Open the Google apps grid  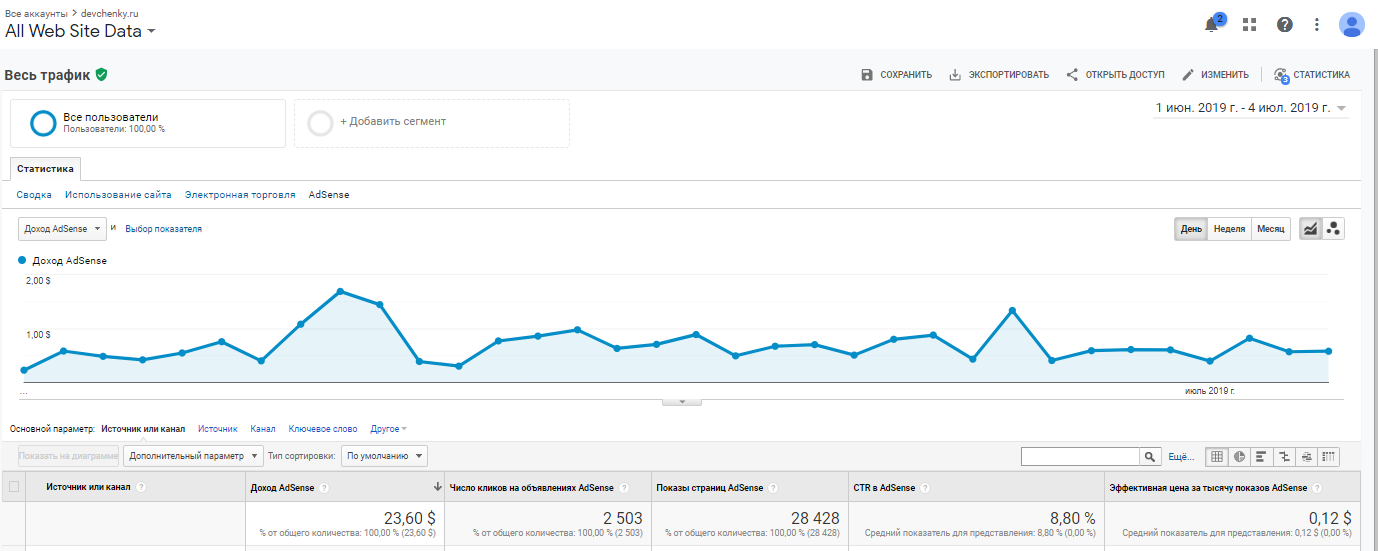pyautogui.click(x=1249, y=24)
